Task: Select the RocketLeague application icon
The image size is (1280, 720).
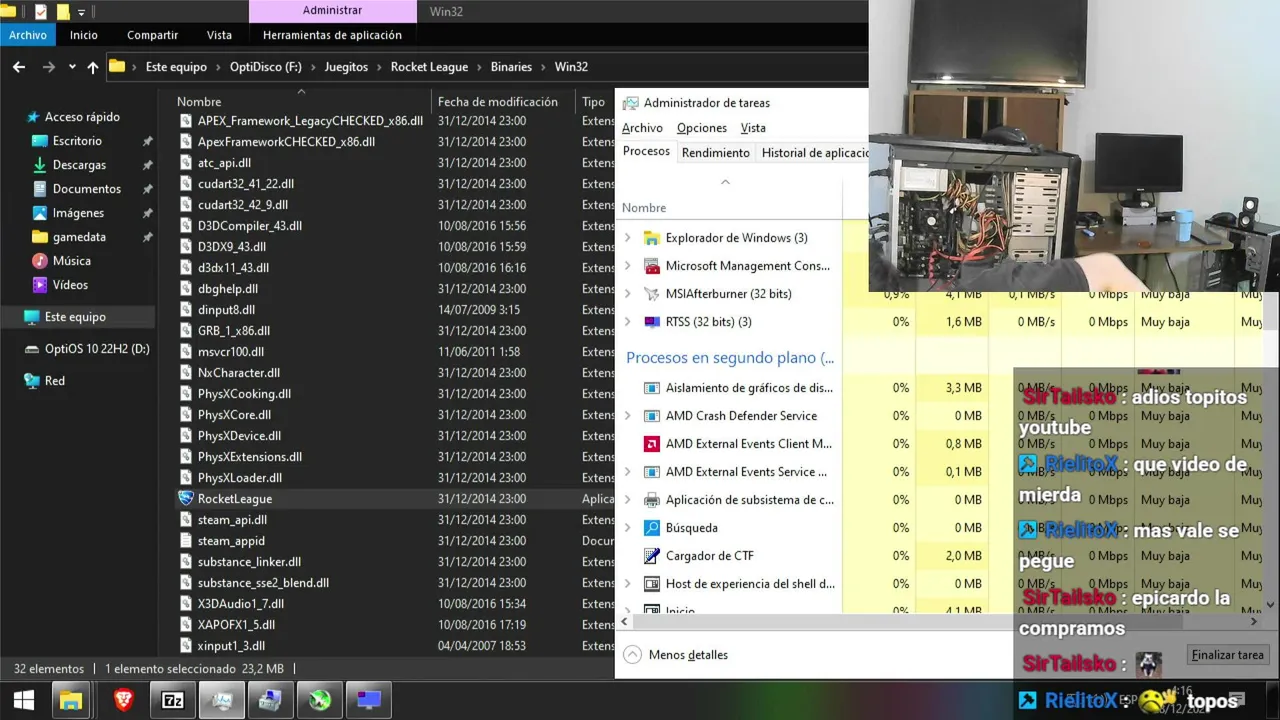Action: pyautogui.click(x=186, y=499)
